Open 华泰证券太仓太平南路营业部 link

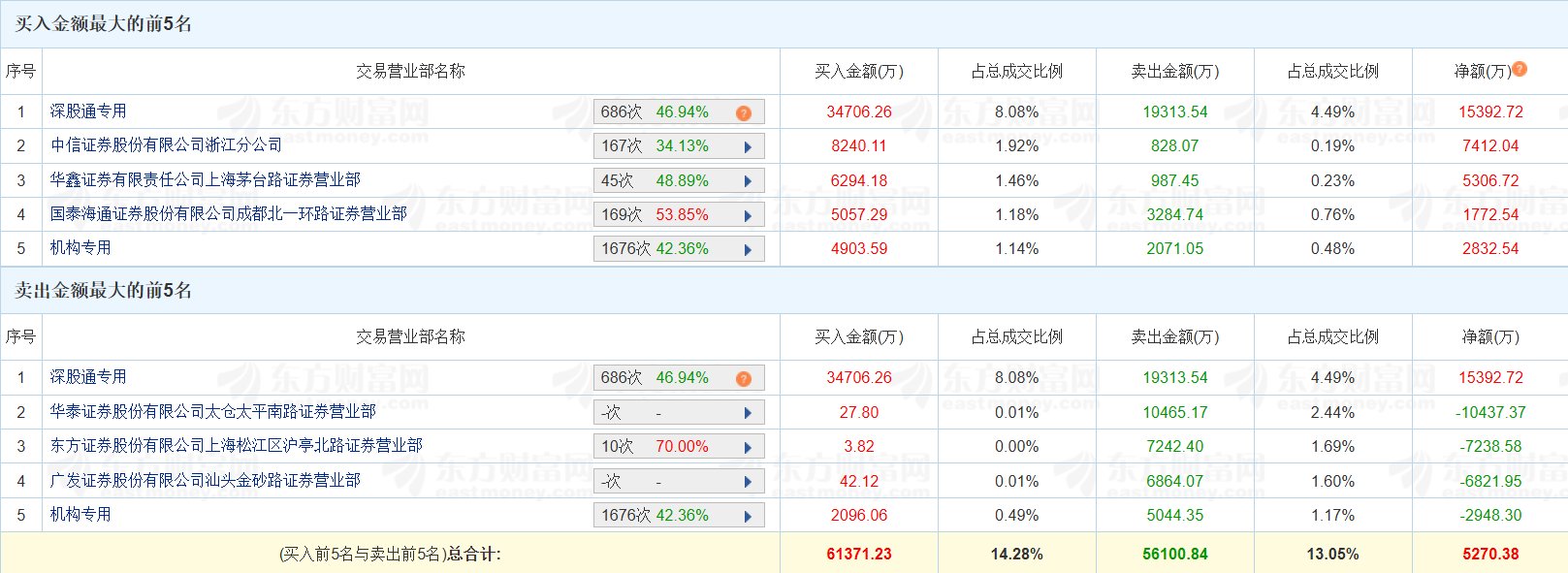point(213,411)
